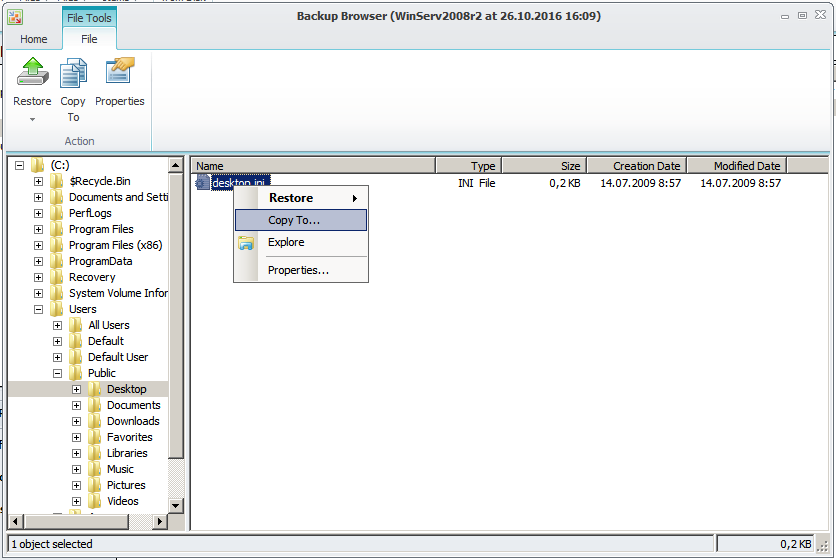Click the PerfLogs folder icon
Image resolution: width=836 pixels, height=560 pixels.
pos(57,213)
